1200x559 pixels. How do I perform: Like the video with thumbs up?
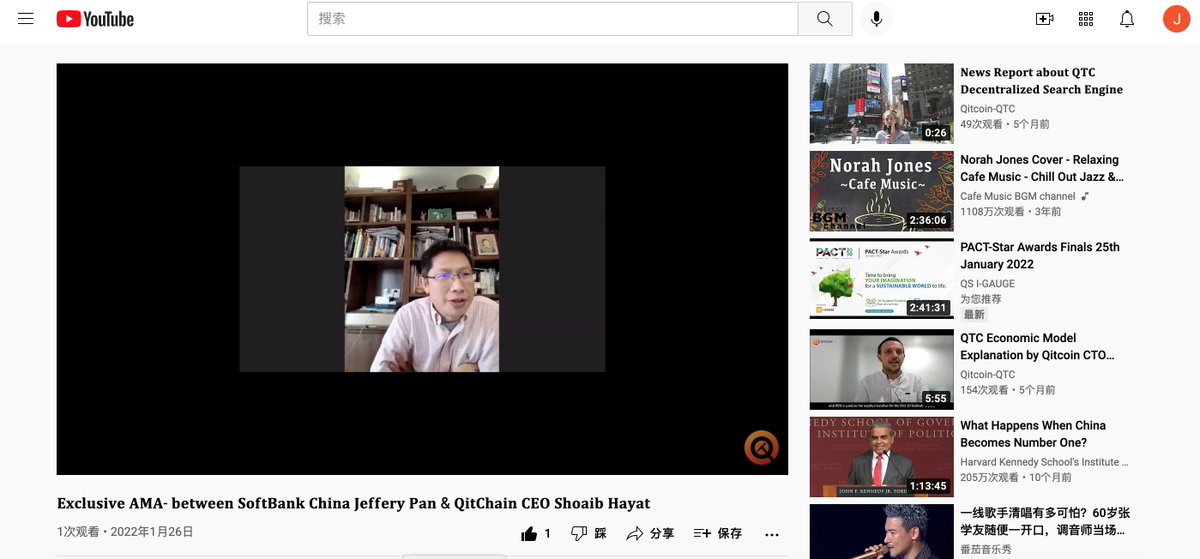tap(529, 534)
